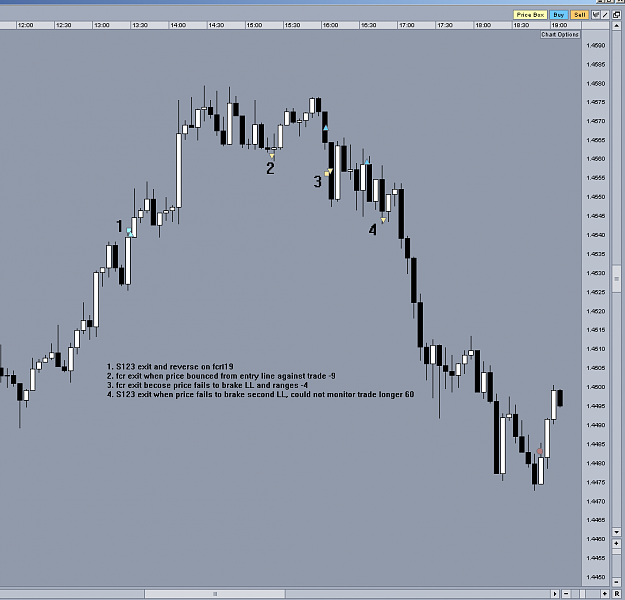625x600 pixels.
Task: Click the orange Sell button
Action: coord(580,15)
